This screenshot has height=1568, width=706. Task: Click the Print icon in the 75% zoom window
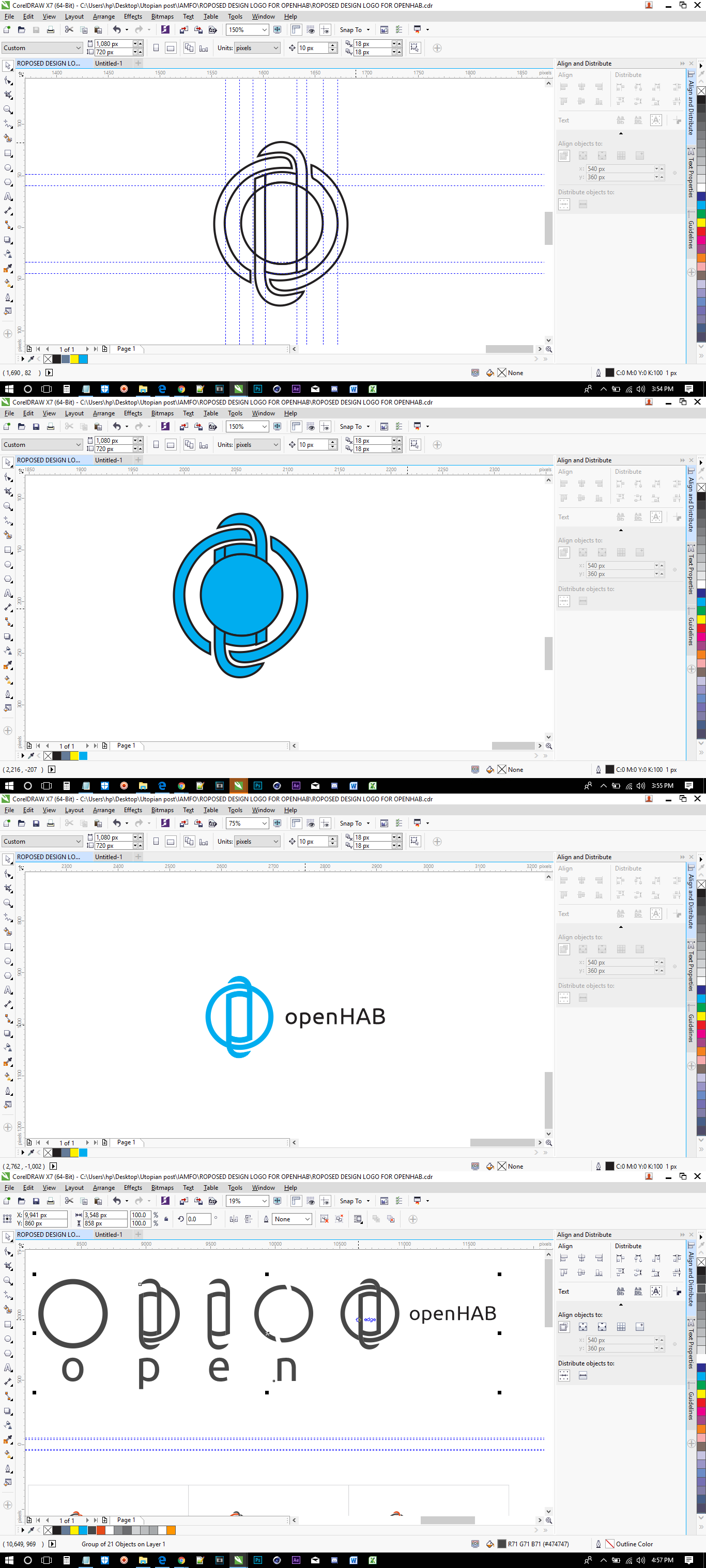tap(51, 823)
